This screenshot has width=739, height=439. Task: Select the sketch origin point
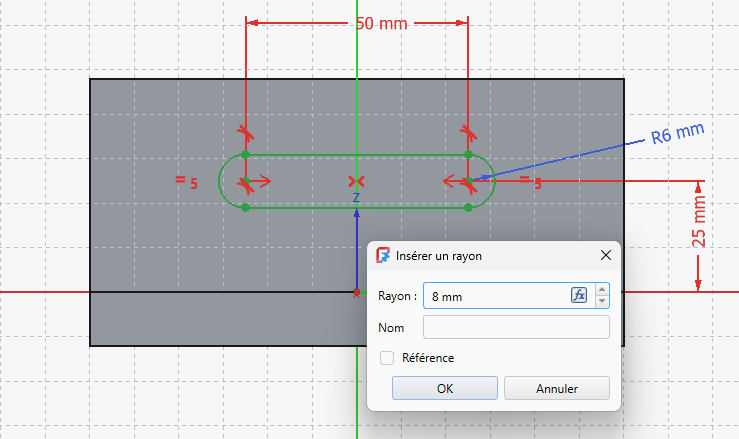tap(357, 292)
